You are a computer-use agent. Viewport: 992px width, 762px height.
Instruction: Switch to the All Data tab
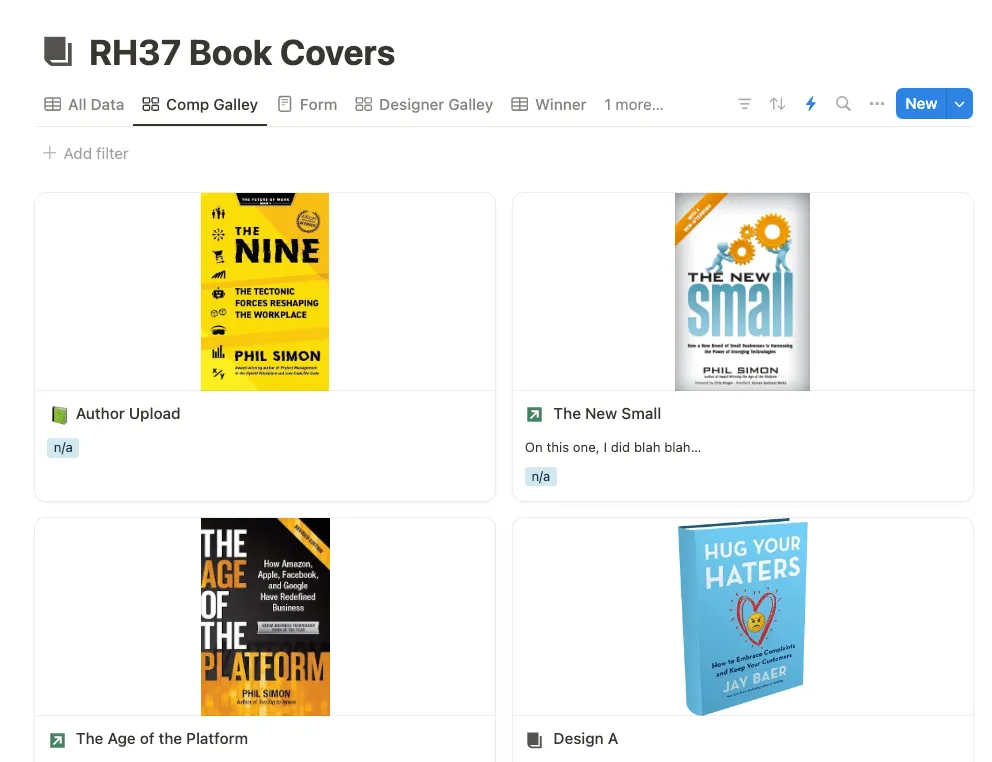point(84,104)
